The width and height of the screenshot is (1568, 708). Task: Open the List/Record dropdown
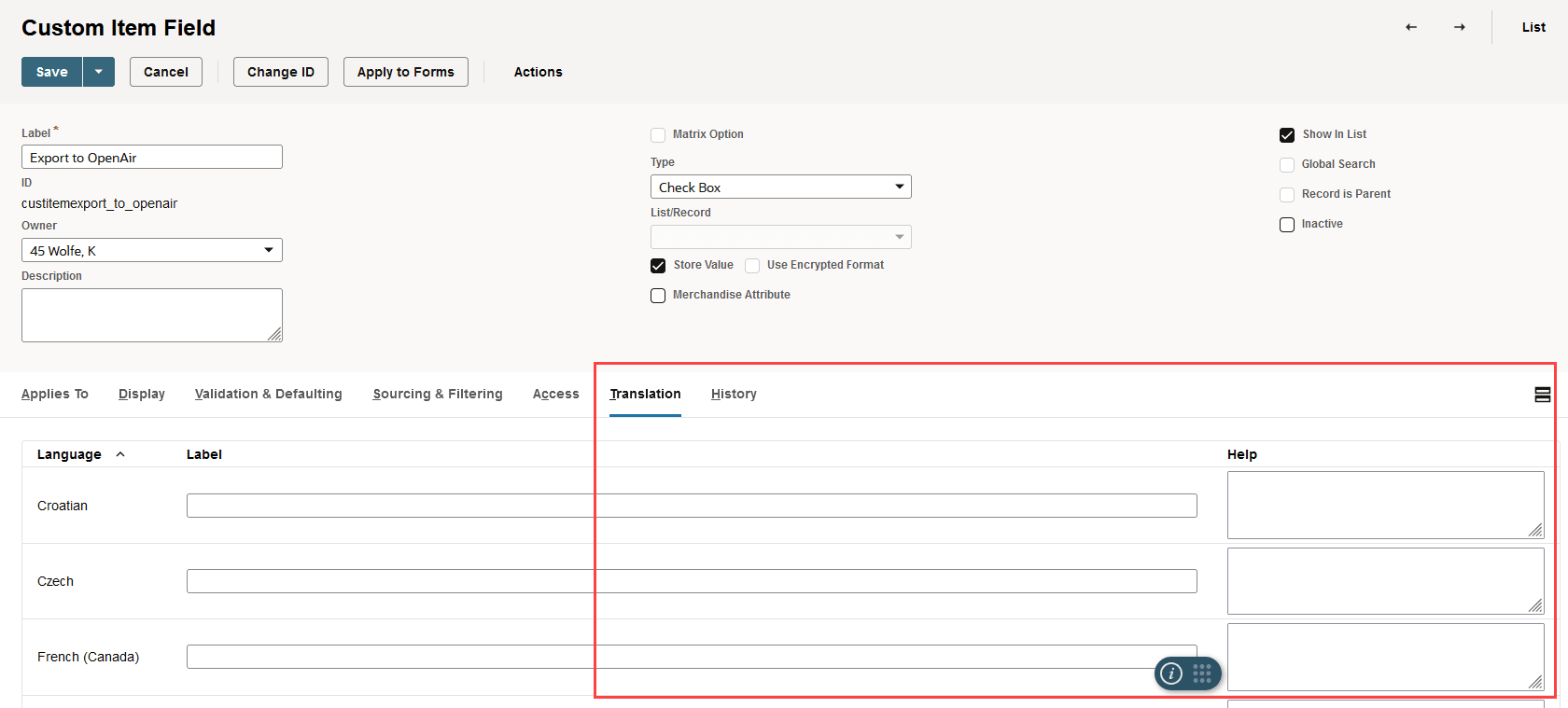pyautogui.click(x=781, y=237)
